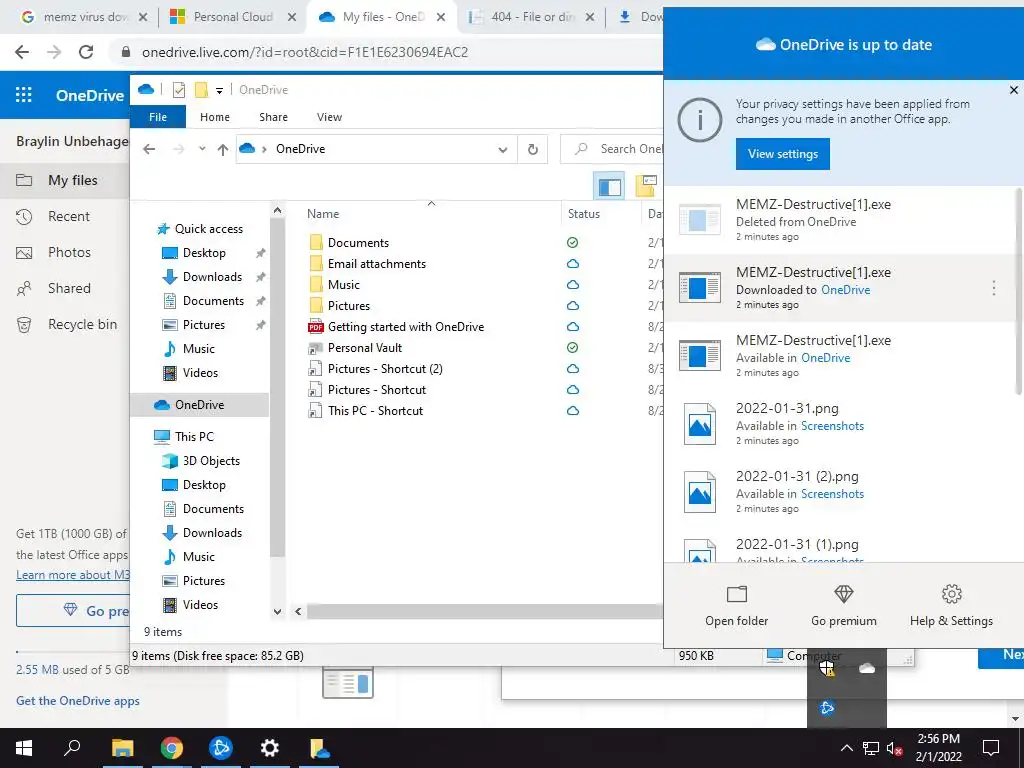Image resolution: width=1024 pixels, height=768 pixels.
Task: Open the Windows notification center icon
Action: pos(991,748)
